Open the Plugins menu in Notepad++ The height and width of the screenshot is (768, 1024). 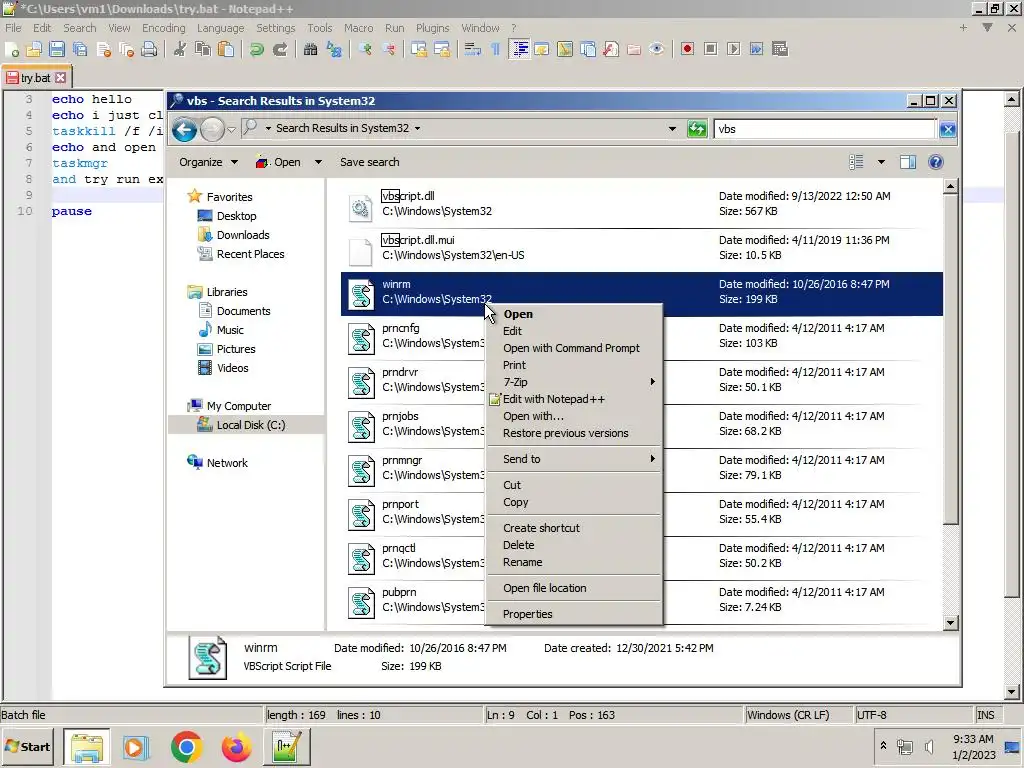click(432, 28)
